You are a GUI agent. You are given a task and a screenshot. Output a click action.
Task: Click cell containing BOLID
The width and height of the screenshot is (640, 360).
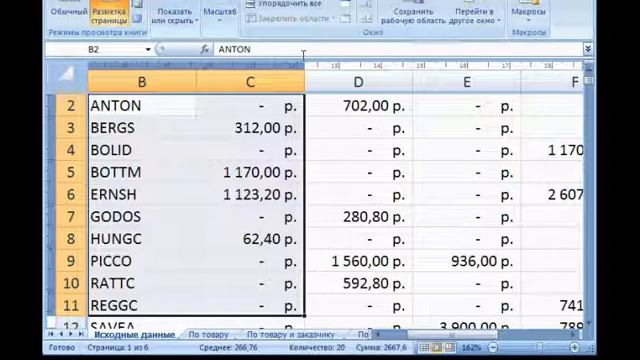[x=142, y=150]
